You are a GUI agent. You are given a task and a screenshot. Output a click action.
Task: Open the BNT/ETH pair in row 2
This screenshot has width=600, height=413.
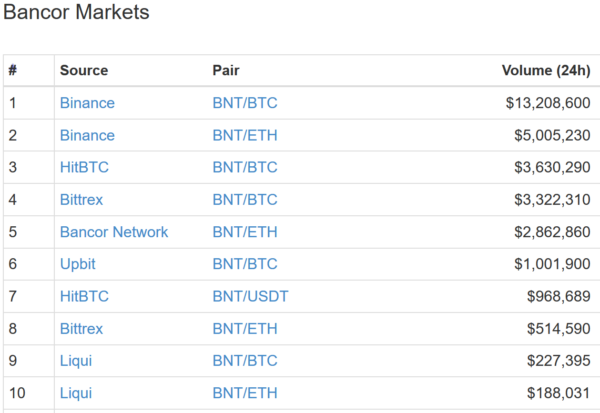pyautogui.click(x=245, y=135)
